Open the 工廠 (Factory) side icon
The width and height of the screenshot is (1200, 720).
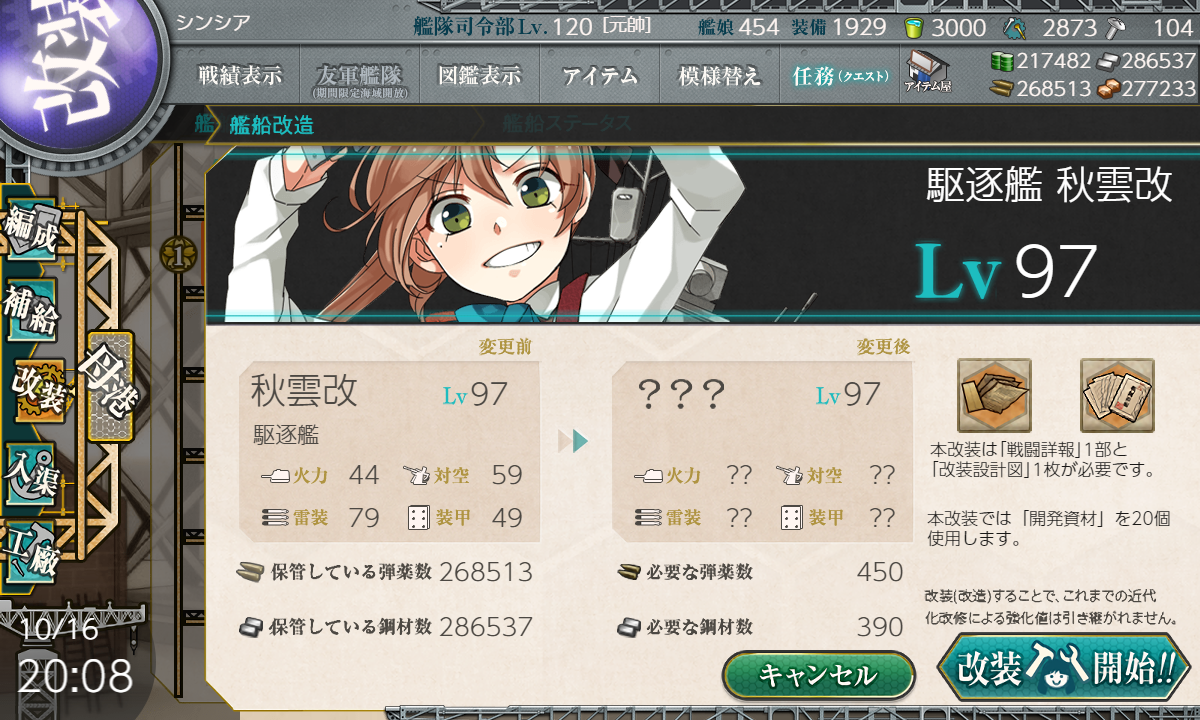[30, 548]
